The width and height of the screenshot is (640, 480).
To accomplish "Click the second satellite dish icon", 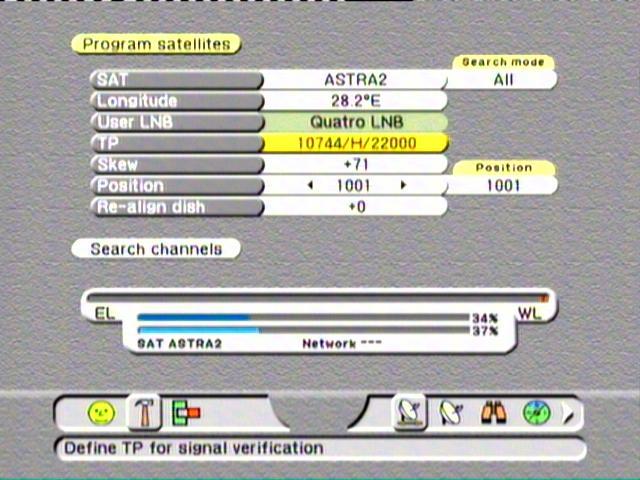I will point(452,412).
